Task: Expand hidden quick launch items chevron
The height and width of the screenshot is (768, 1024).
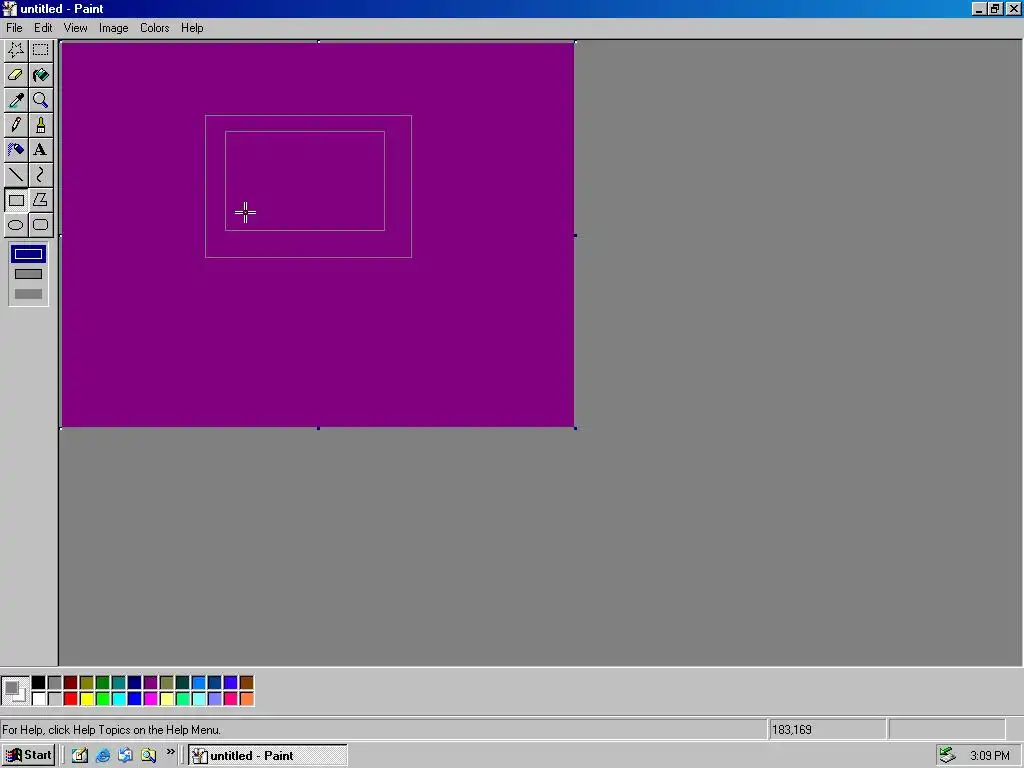Action: tap(170, 752)
